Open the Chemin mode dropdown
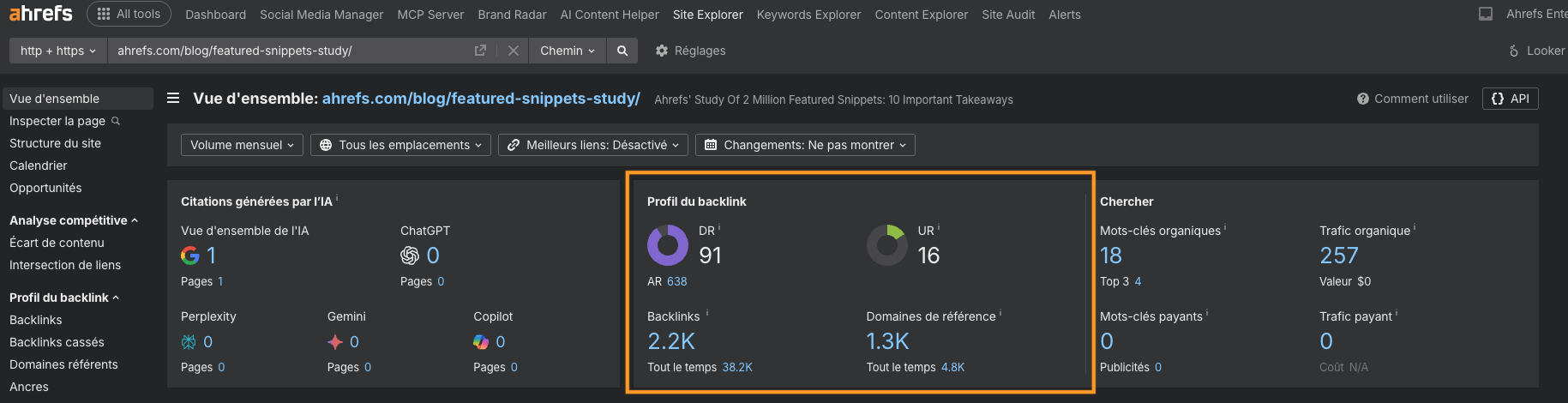The height and width of the screenshot is (403, 1568). pos(567,51)
